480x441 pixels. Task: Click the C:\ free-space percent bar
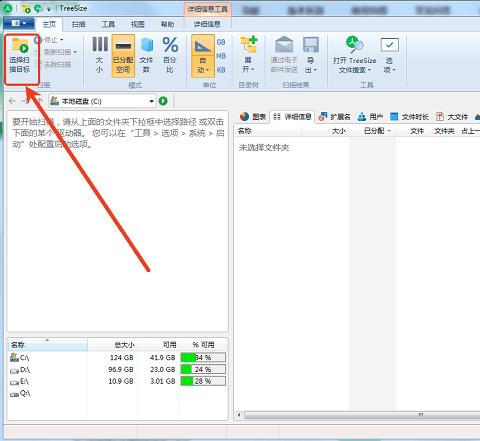tap(203, 358)
